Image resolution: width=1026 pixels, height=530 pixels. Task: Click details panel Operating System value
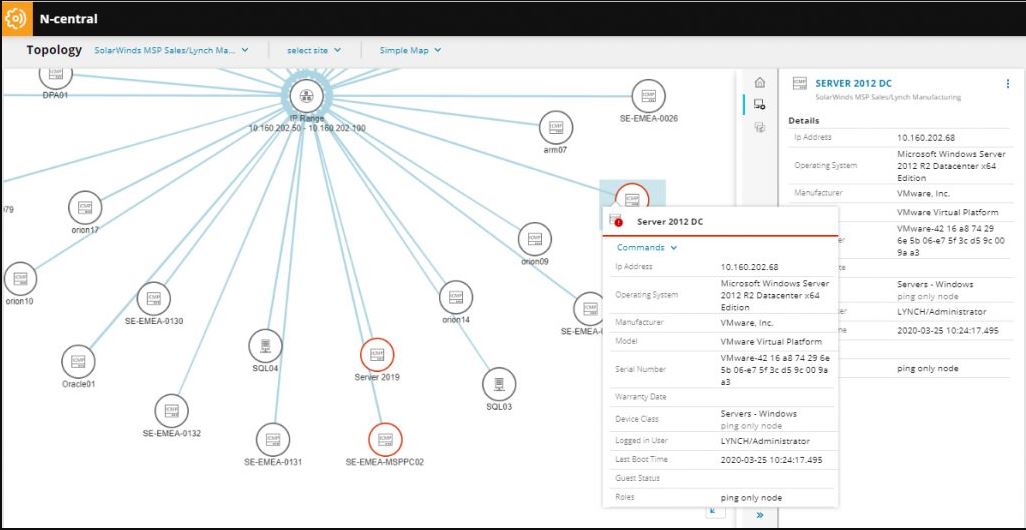[951, 166]
